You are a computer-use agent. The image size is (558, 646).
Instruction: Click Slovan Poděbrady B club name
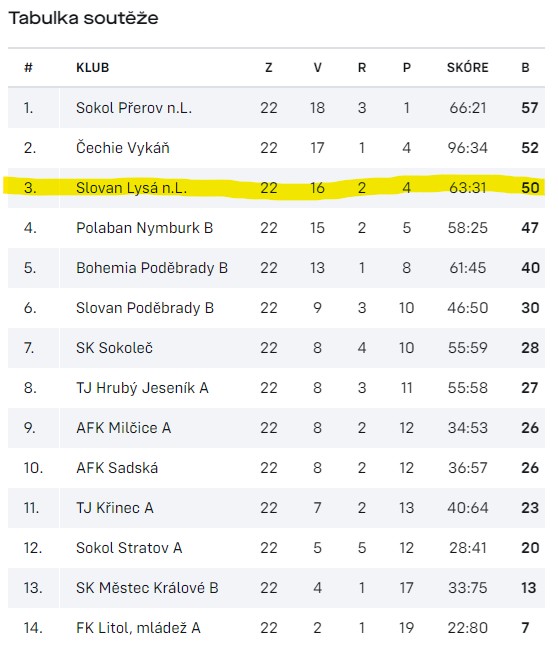coord(145,308)
